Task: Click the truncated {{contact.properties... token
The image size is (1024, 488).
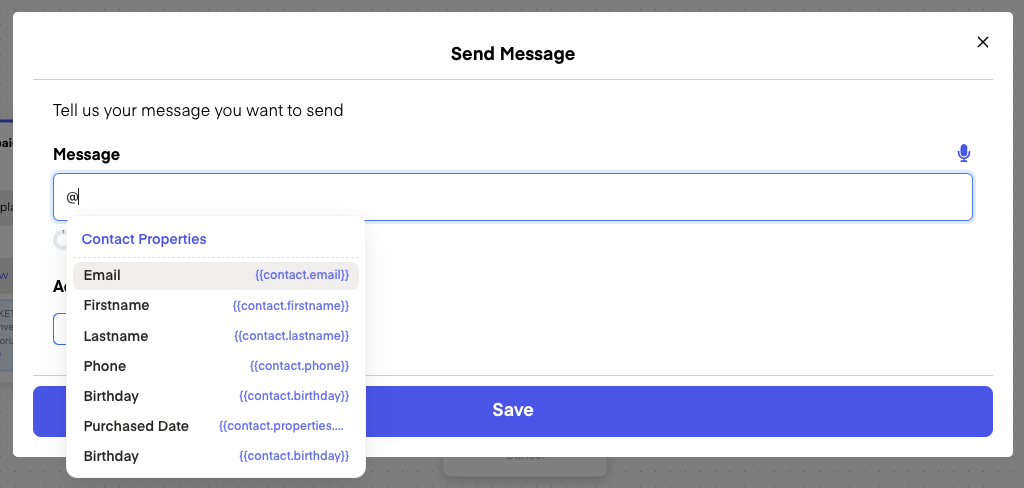Action: pos(283,426)
